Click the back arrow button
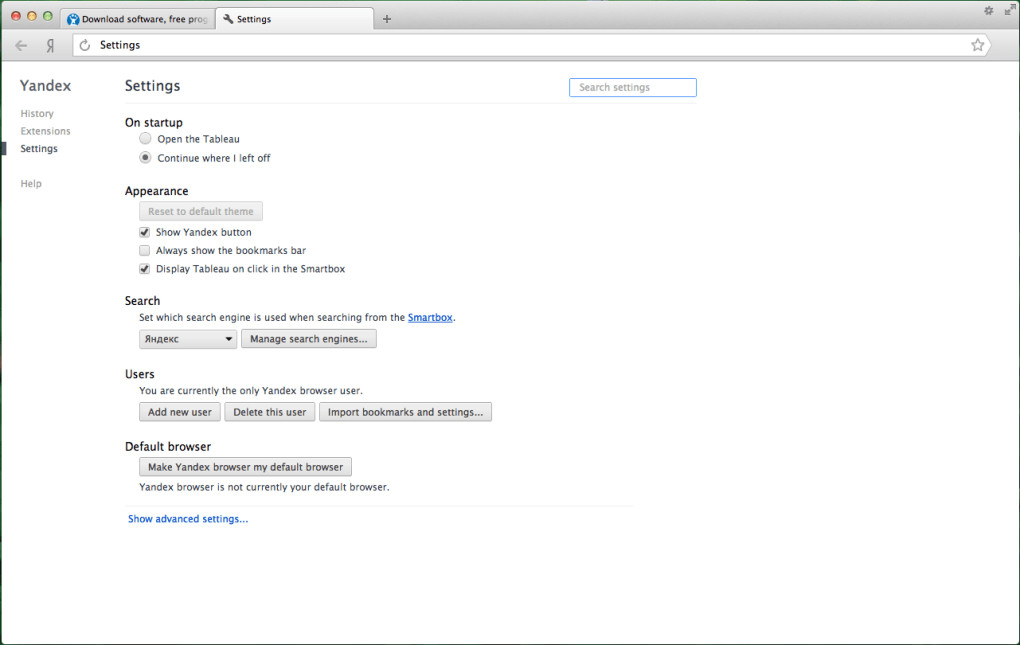The image size is (1020, 645). pyautogui.click(x=21, y=45)
